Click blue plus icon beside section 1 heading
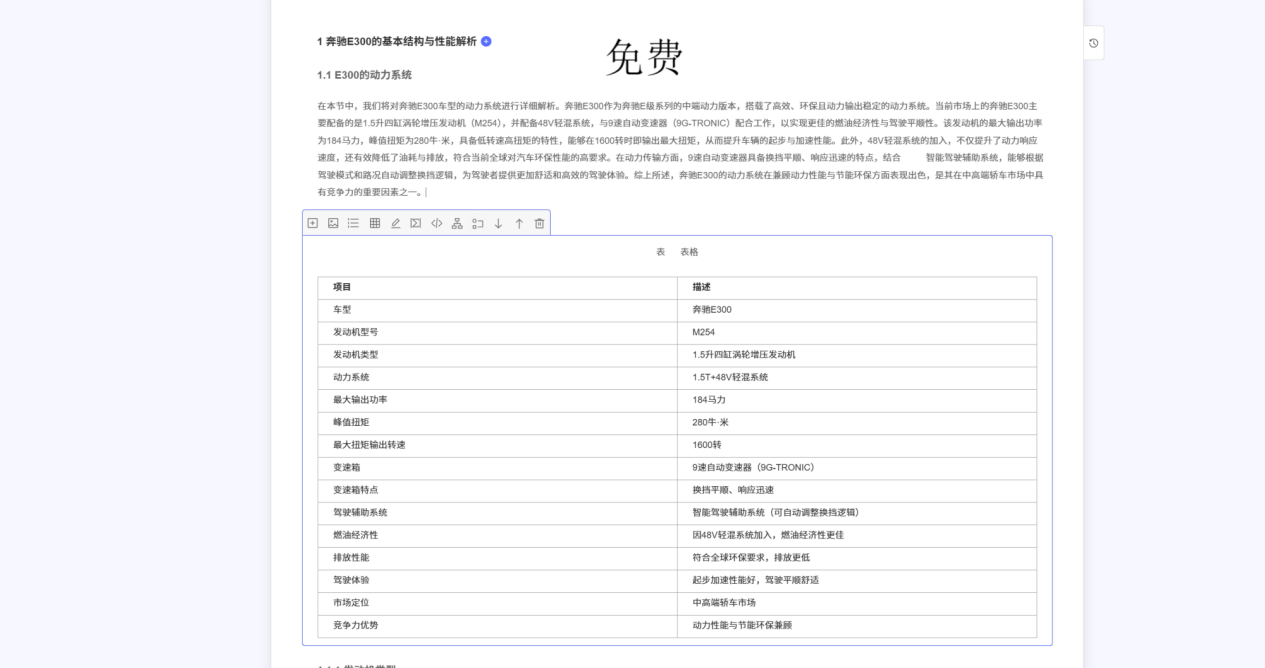The width and height of the screenshot is (1265, 668). [486, 41]
